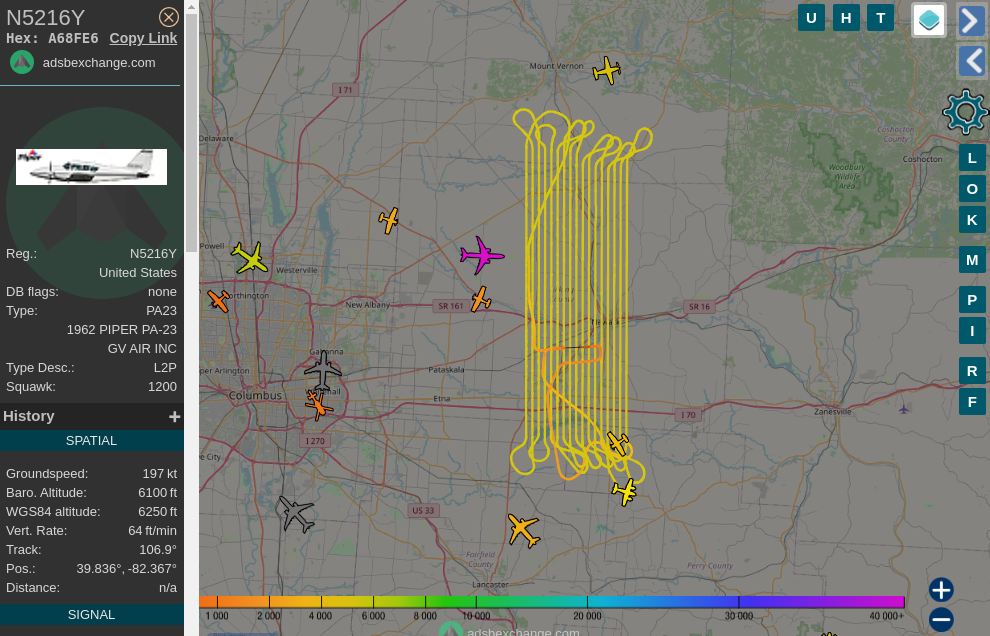The image size is (990, 636).
Task: Select the magenta jet aircraft icon
Action: 482,255
